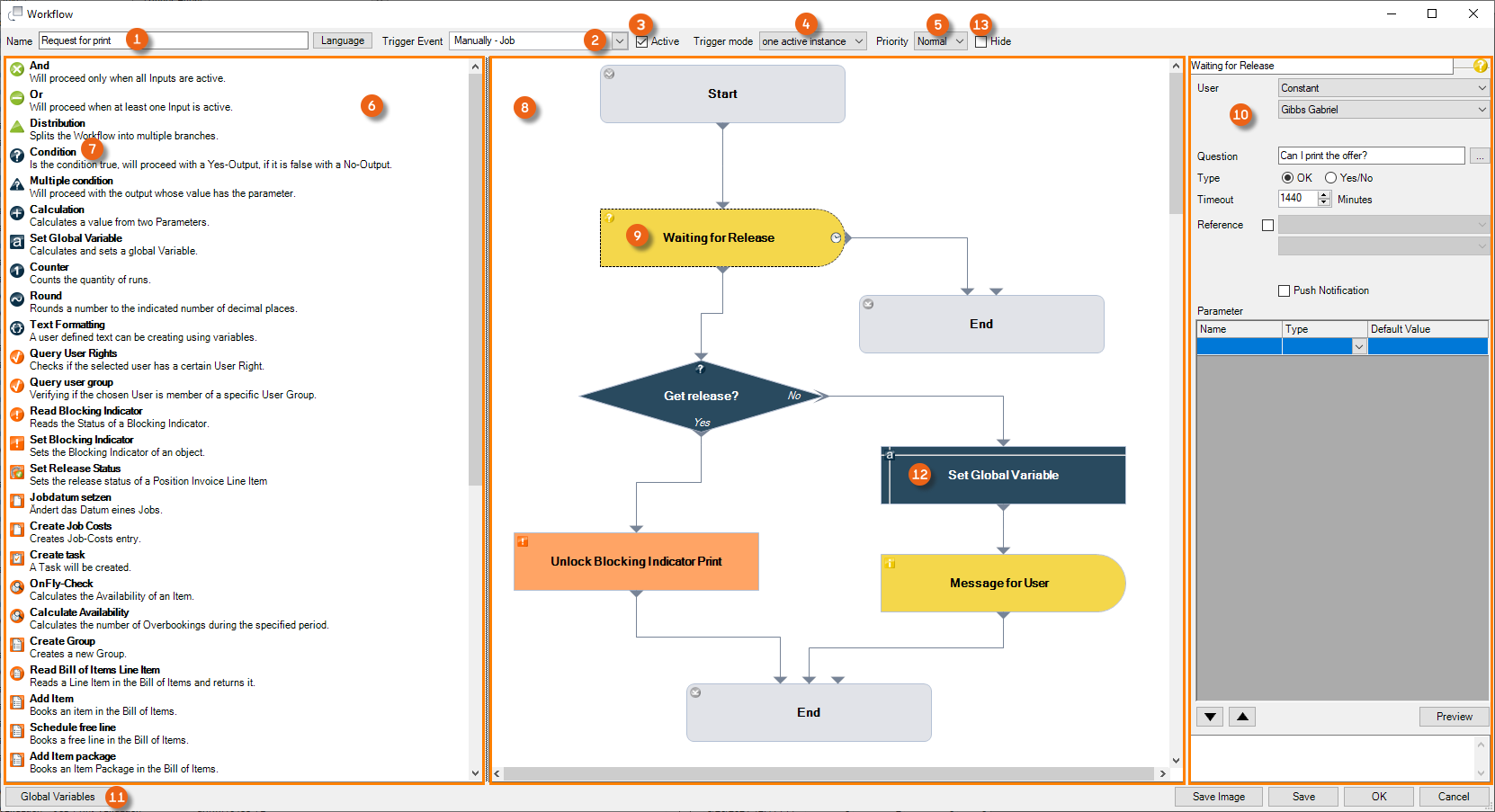This screenshot has height=812, width=1495.
Task: Select the Yes/No type radio button
Action: click(1330, 178)
